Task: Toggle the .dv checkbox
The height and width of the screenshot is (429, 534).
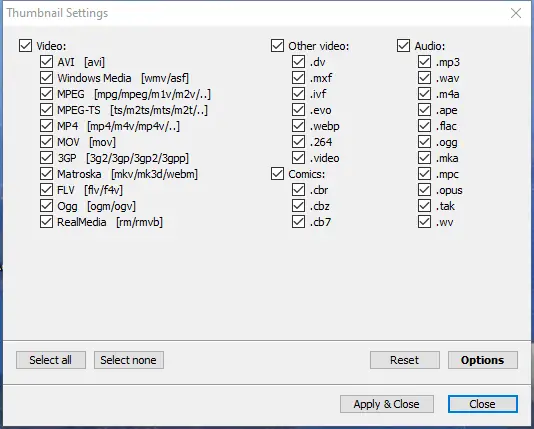Action: 298,62
